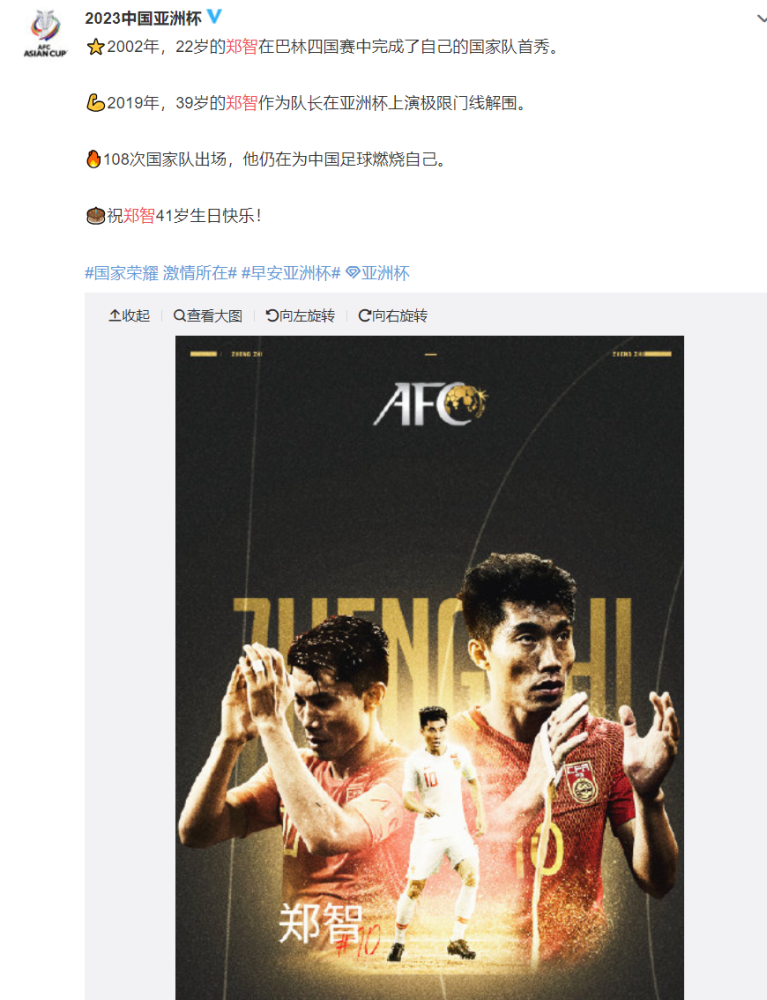Click the counterclockwise rotate icon
Screen dimensions: 767x1000
point(272,316)
